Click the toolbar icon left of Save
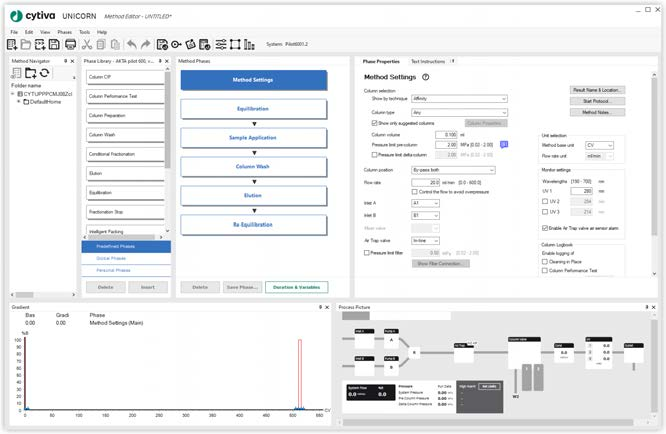This screenshot has height=434, width=666. tap(40, 44)
